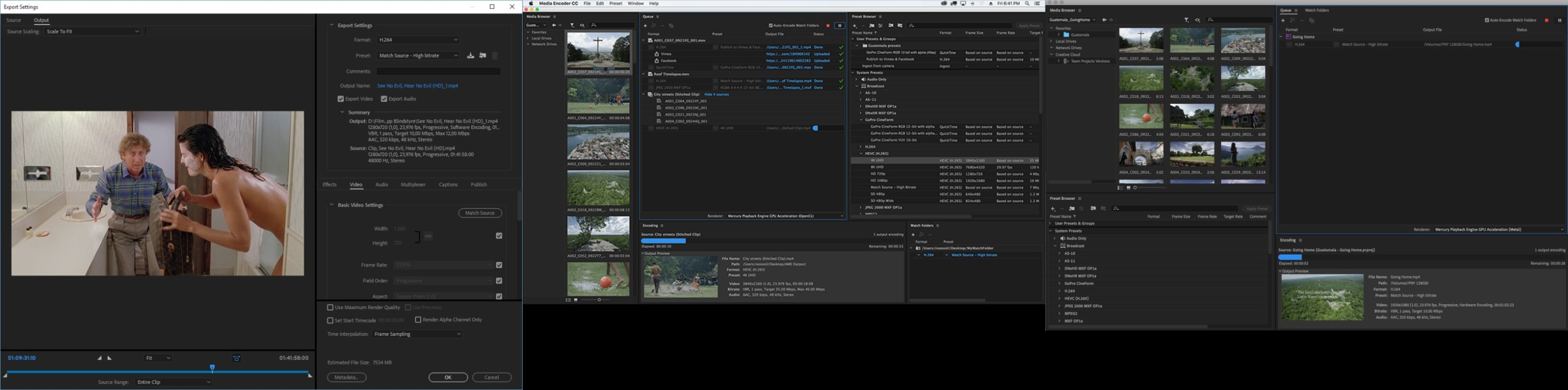Click the Comments input field
This screenshot has width=1568, height=390.
click(439, 71)
